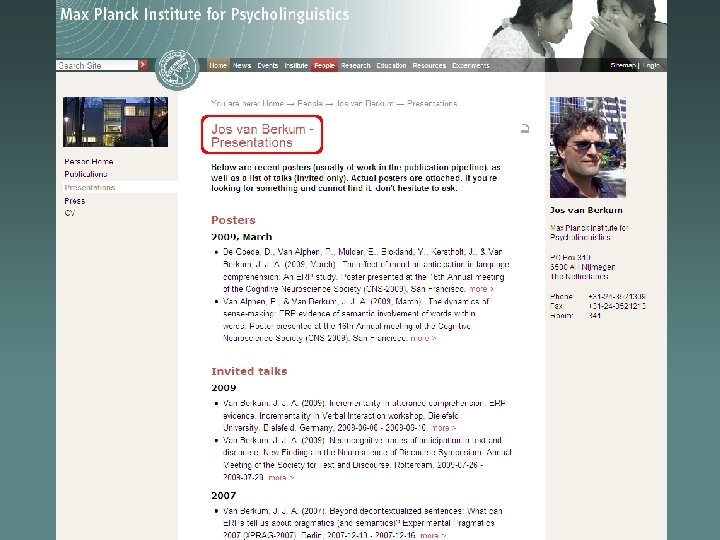Screen dimensions: 720x540
Task: Click the Jos van Berkum breadcrumb link
Action: [365, 103]
